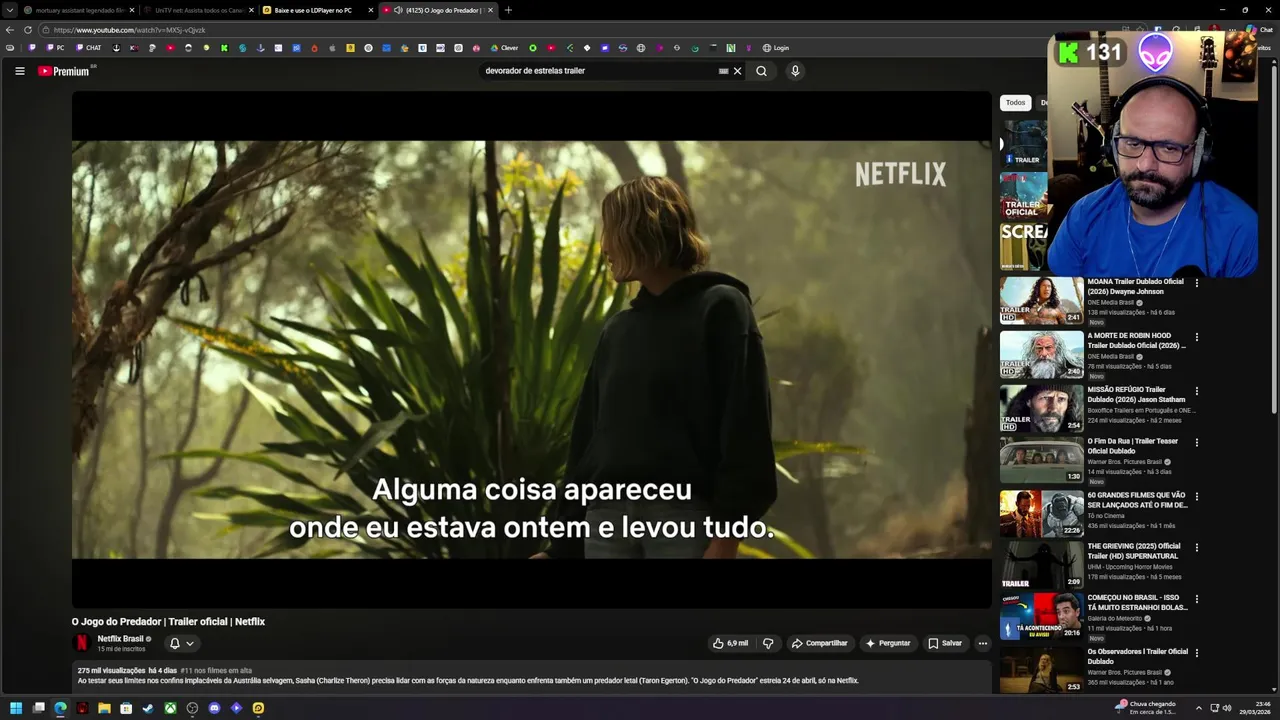
Task: Open the YouTube guide hamburger menu
Action: [x=19, y=71]
